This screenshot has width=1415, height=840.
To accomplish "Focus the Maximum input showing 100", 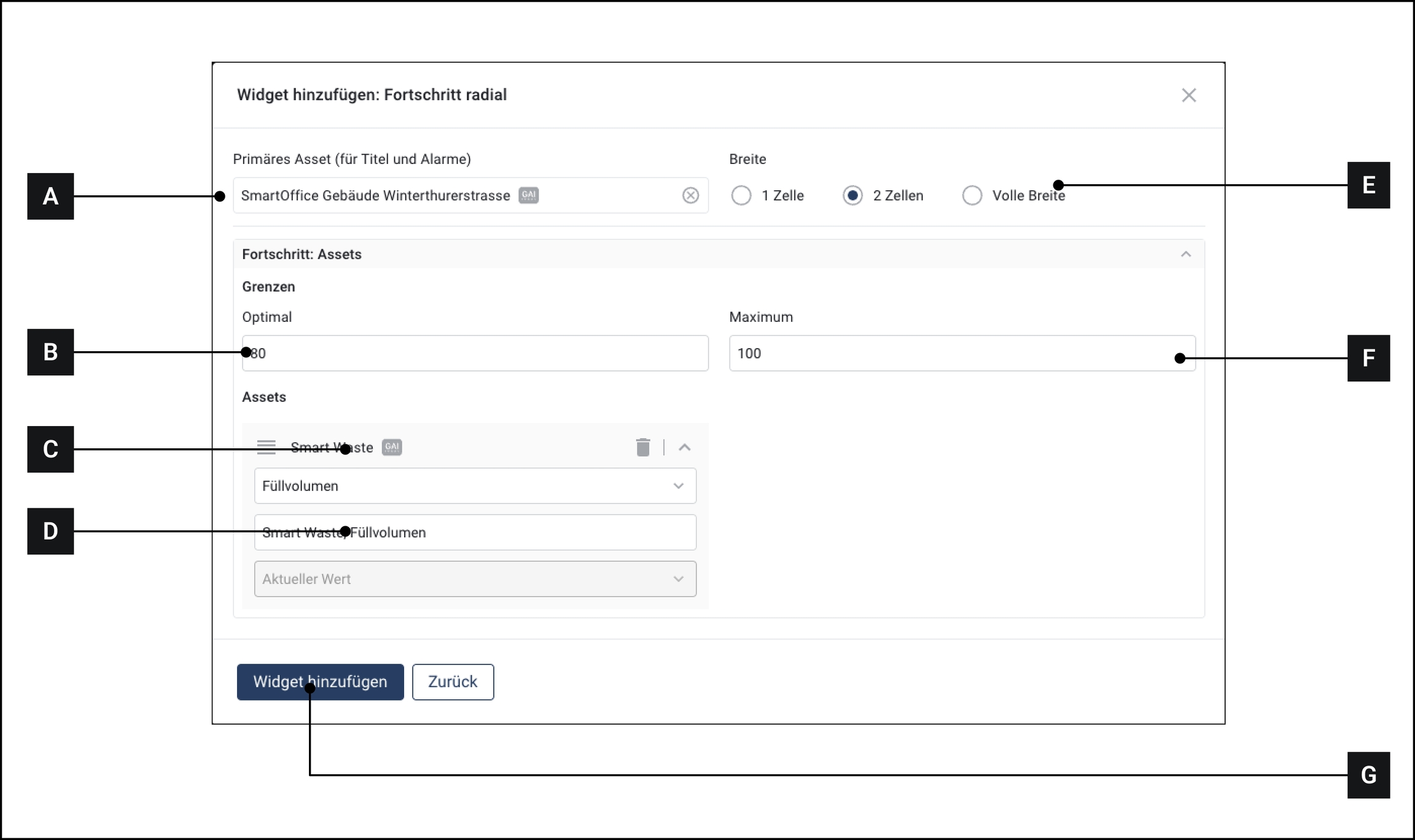I will point(961,353).
